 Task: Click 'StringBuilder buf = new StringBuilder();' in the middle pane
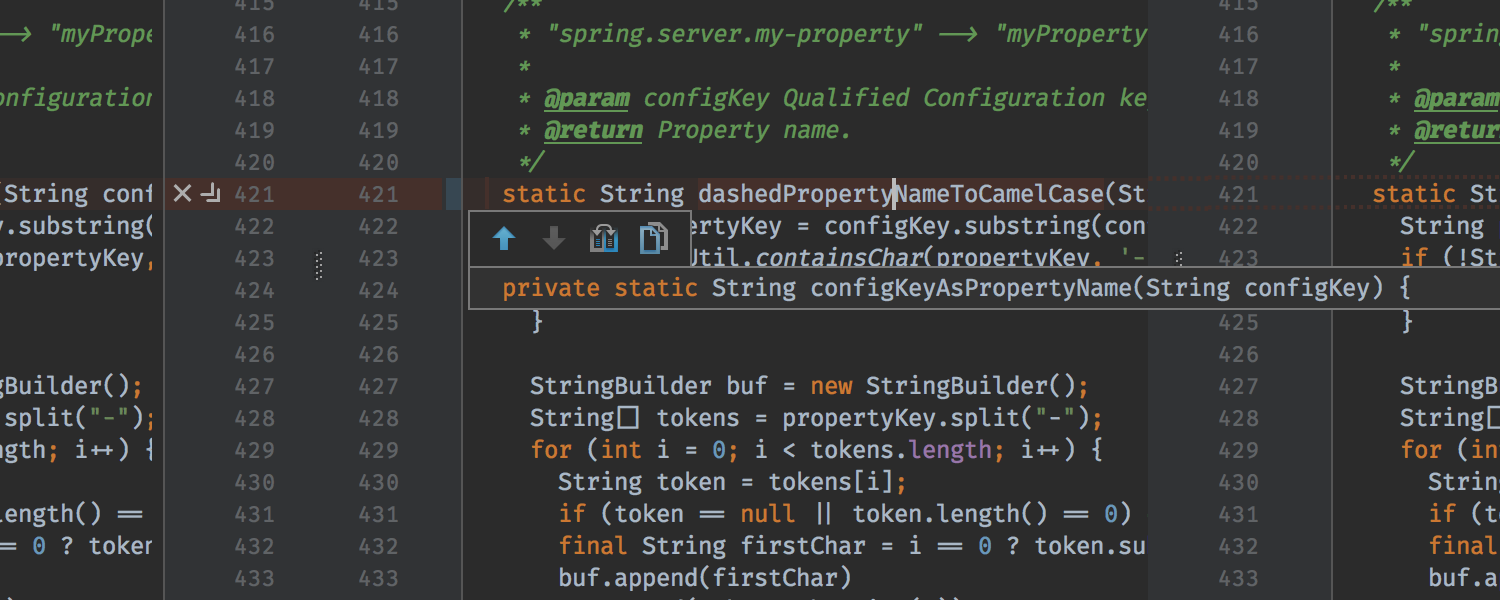click(809, 386)
